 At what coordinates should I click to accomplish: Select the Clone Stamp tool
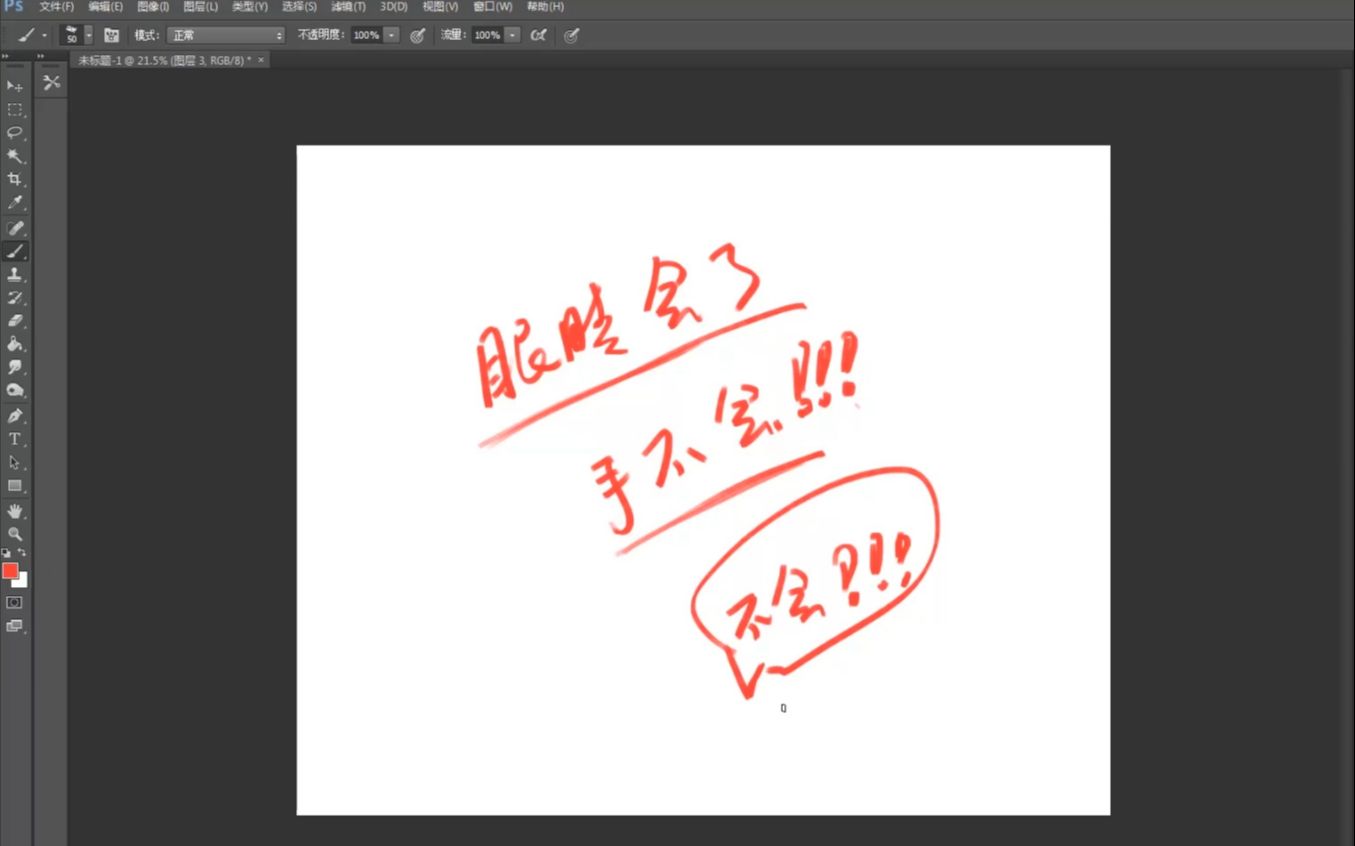pos(15,275)
